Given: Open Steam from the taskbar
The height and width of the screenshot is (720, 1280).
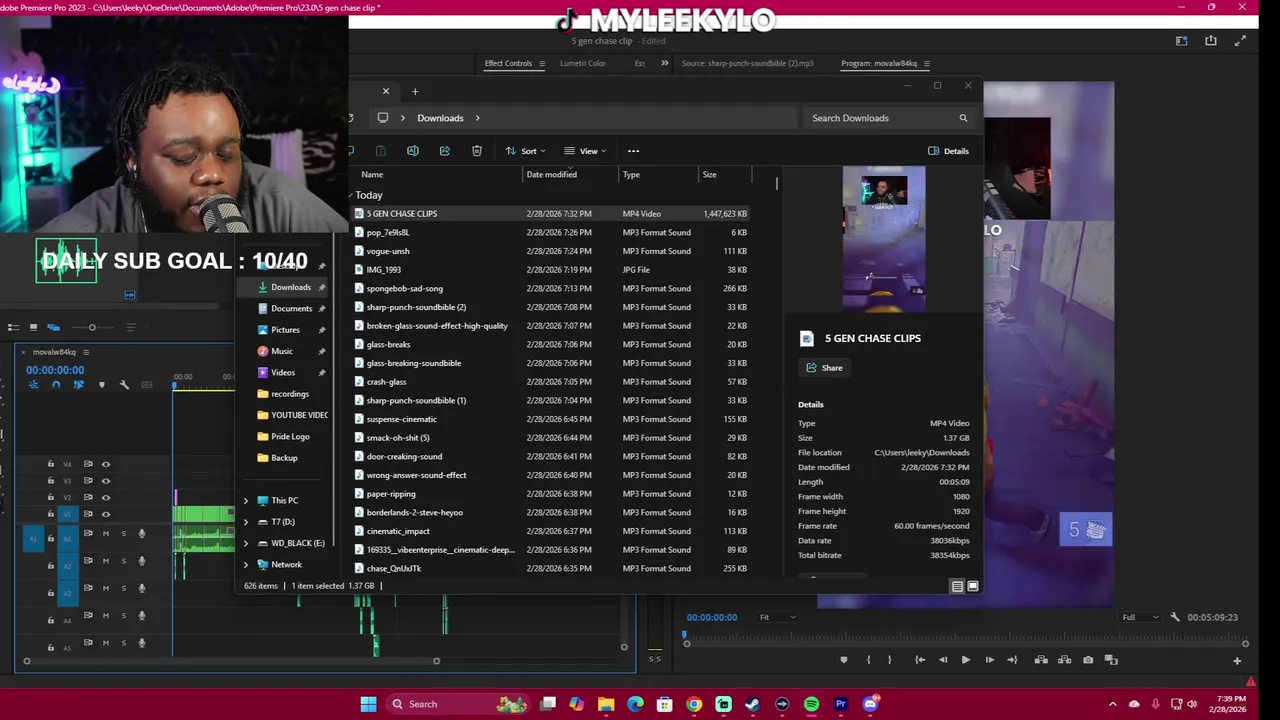Looking at the screenshot, I should click(752, 704).
